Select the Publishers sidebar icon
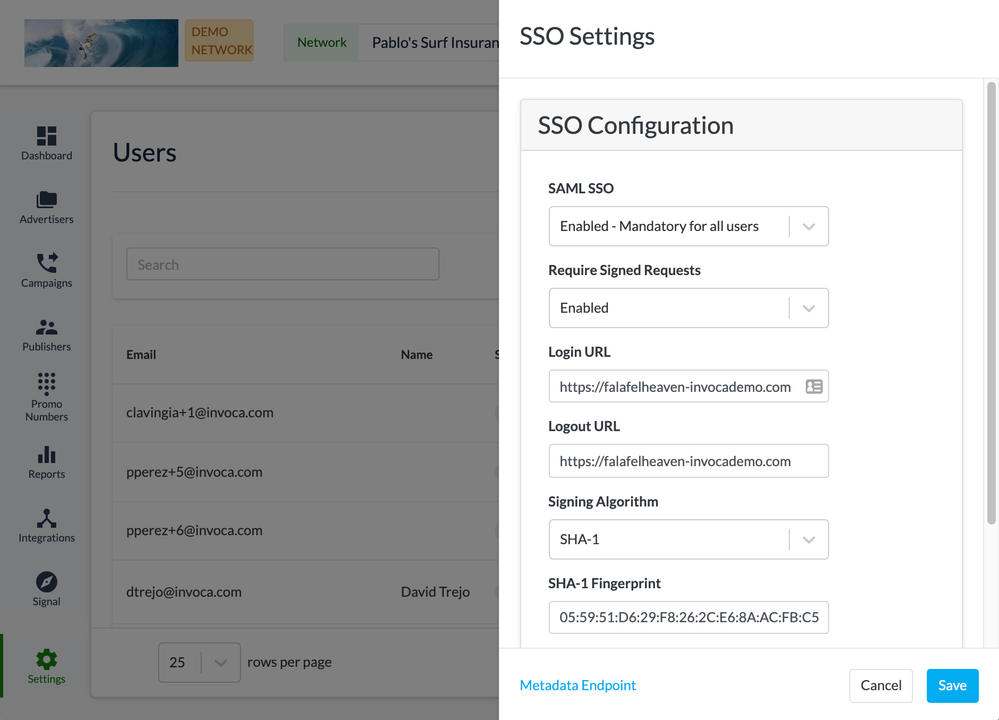The width and height of the screenshot is (999, 720). (46, 328)
